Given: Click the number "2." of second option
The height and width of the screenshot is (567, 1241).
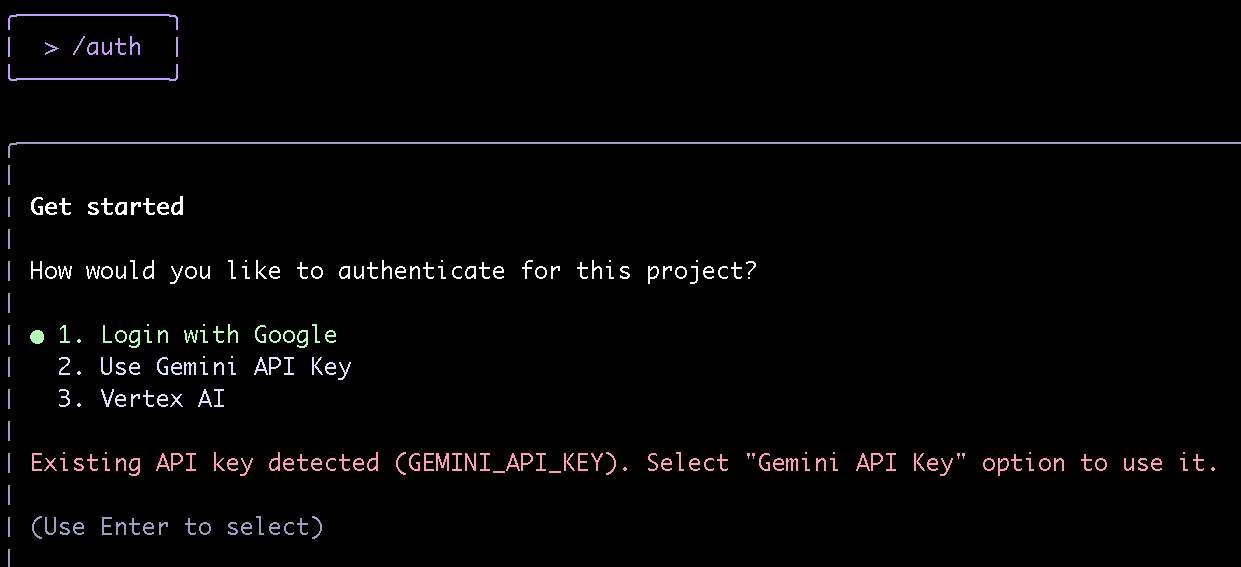Looking at the screenshot, I should click(x=71, y=367).
